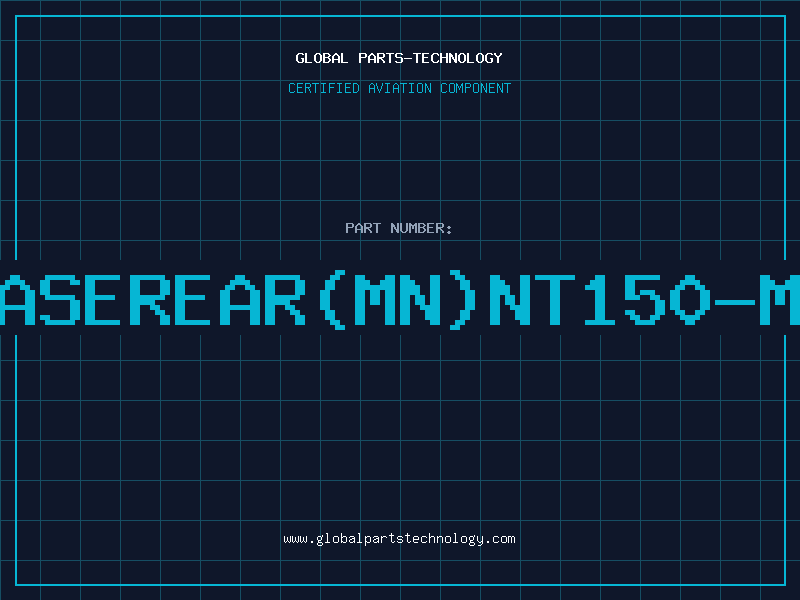Open the www.globalpartstechnology.com link
800x600 pixels.
click(x=399, y=539)
